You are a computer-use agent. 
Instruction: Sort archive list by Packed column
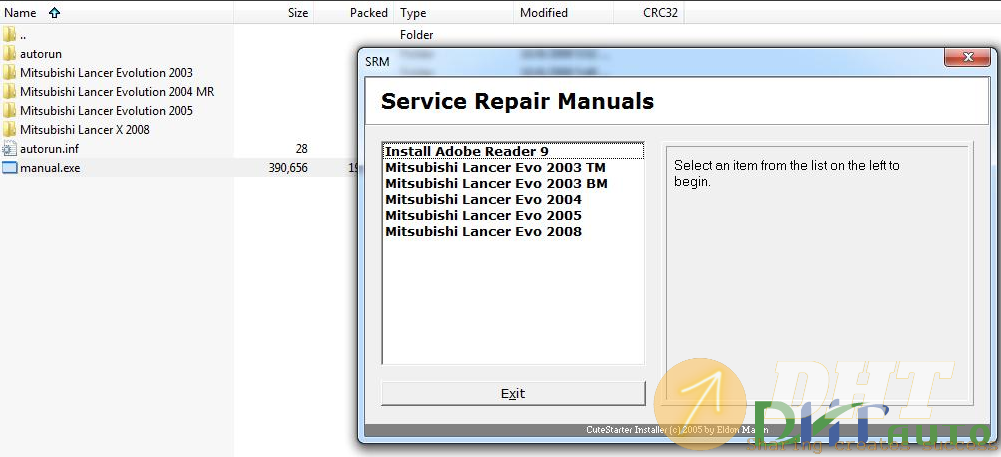click(354, 13)
